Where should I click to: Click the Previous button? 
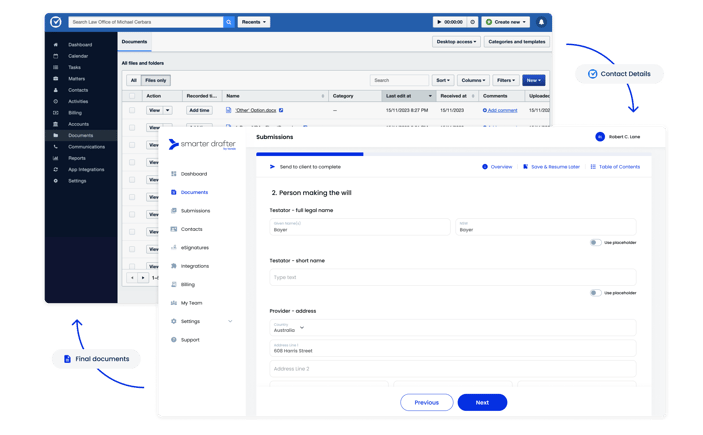click(x=426, y=402)
